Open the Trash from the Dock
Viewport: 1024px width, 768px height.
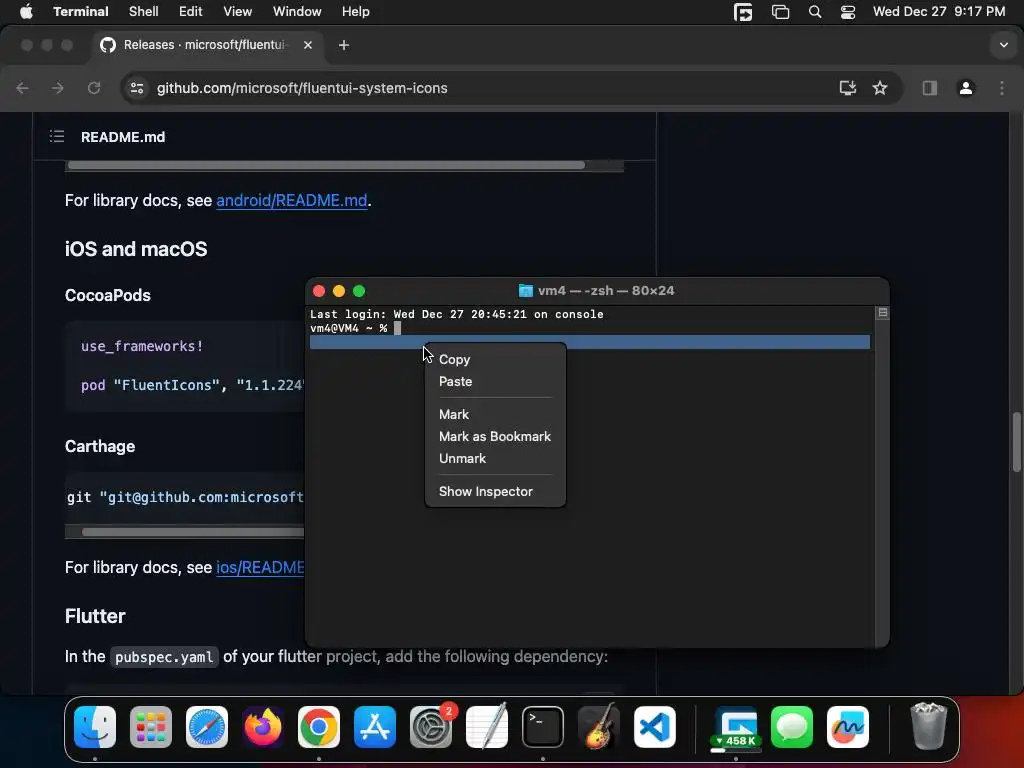point(928,727)
